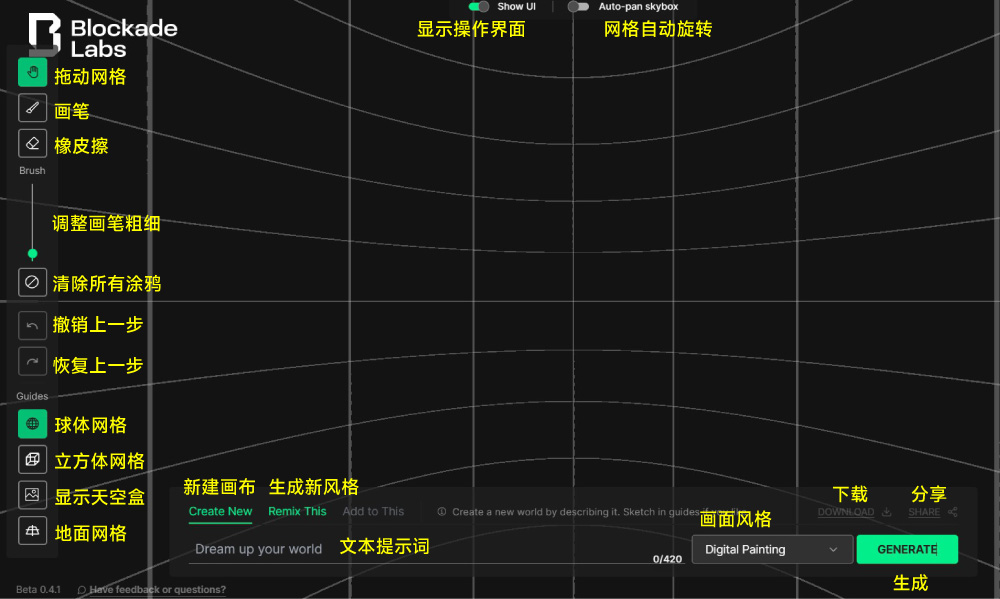
Task: Click the SHARE link
Action: 920,512
